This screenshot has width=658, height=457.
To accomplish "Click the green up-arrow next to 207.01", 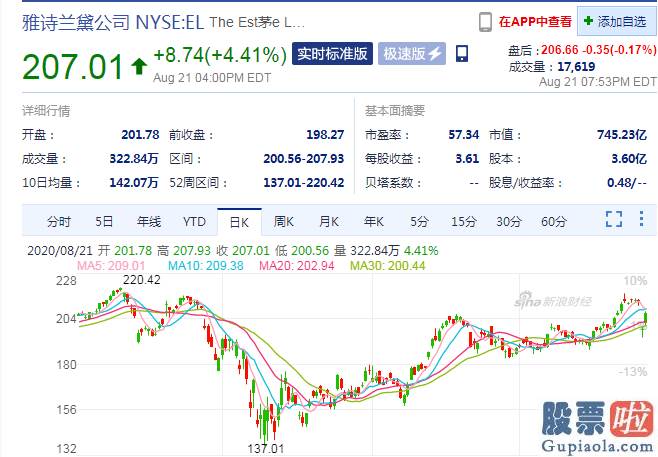I will 139,67.
